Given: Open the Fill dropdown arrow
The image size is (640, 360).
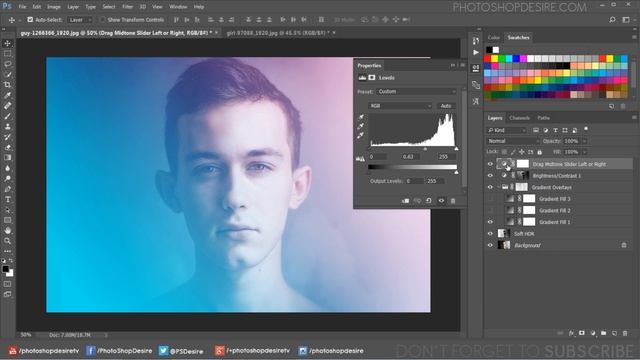Looking at the screenshot, I should coord(584,152).
